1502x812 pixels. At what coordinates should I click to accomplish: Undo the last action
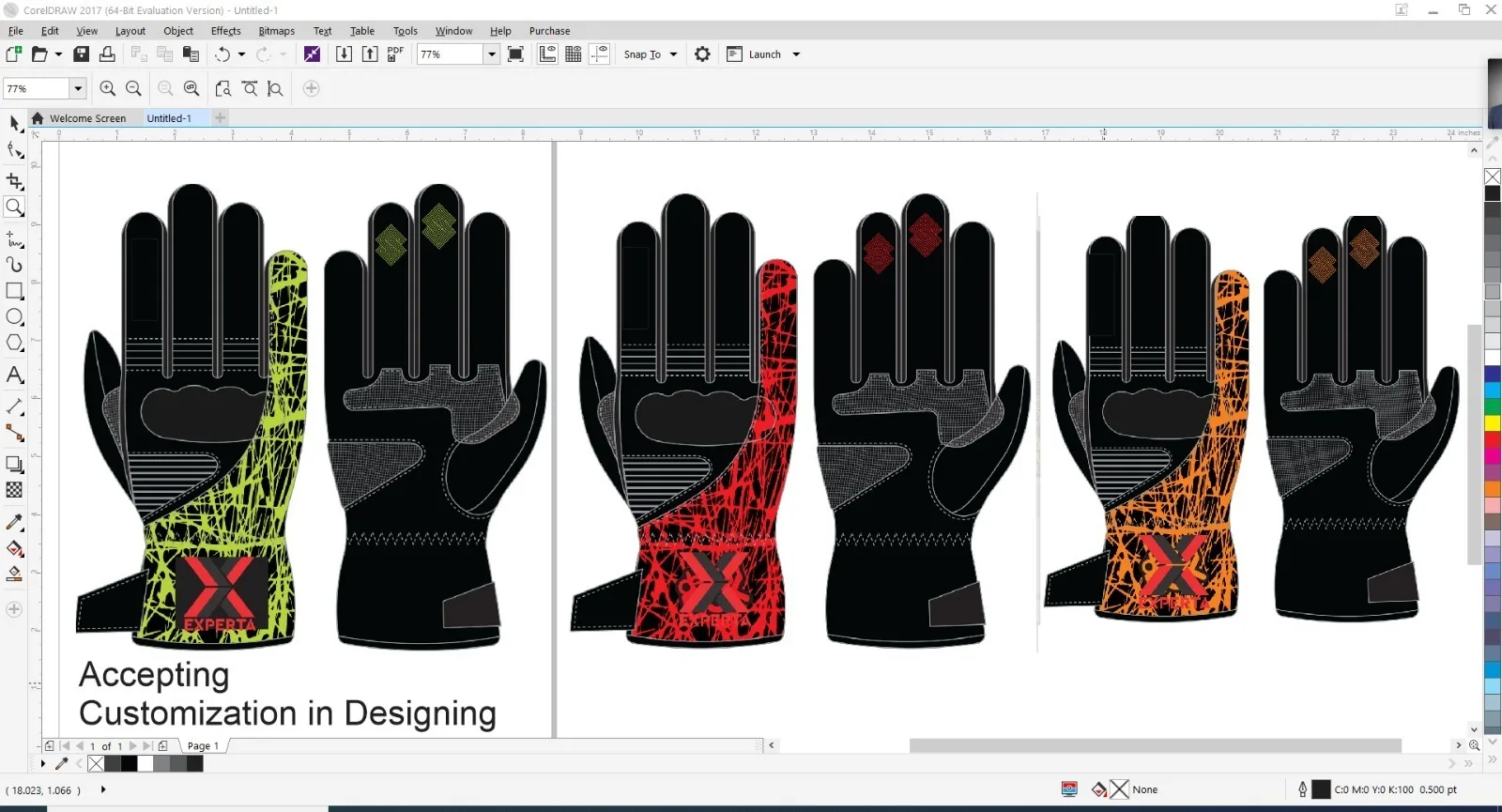[222, 54]
